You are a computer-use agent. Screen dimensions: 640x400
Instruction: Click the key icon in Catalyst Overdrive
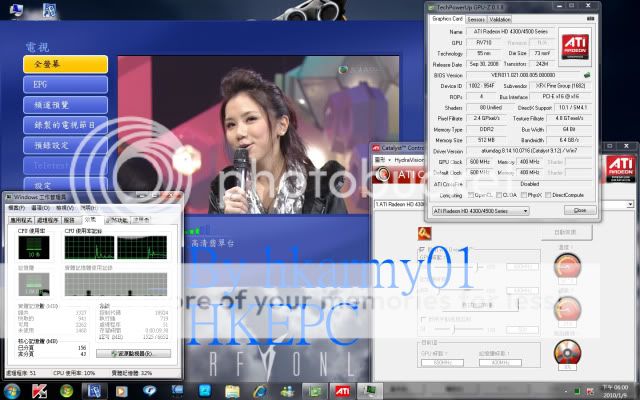coord(424,233)
